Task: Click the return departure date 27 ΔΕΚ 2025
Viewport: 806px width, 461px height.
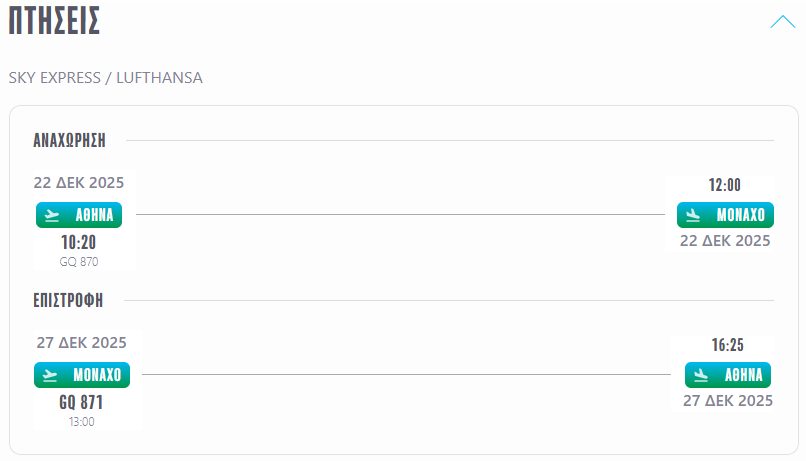Action: pyautogui.click(x=82, y=343)
